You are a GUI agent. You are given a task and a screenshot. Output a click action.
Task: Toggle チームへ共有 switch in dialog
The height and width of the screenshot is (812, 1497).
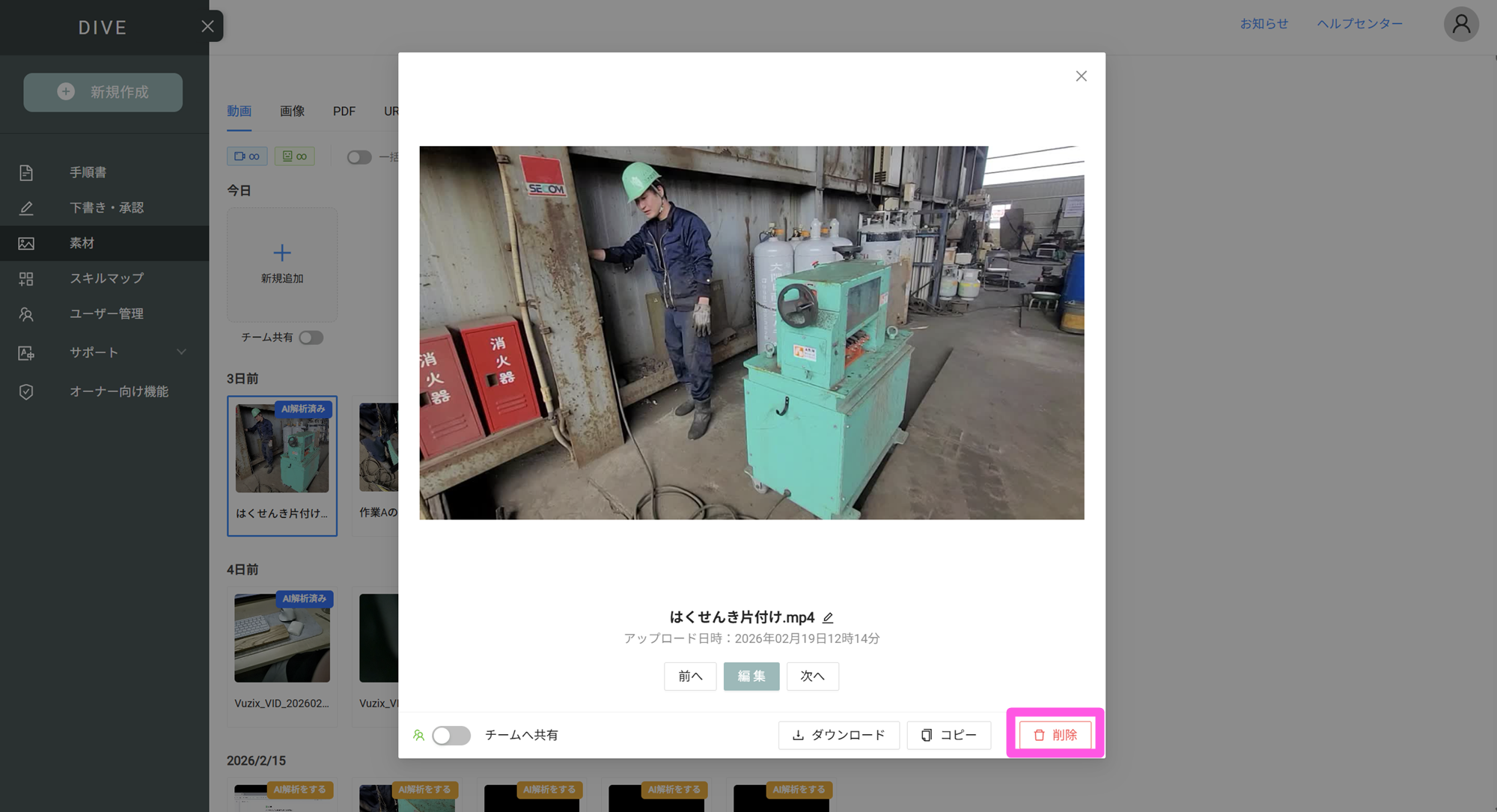click(451, 736)
